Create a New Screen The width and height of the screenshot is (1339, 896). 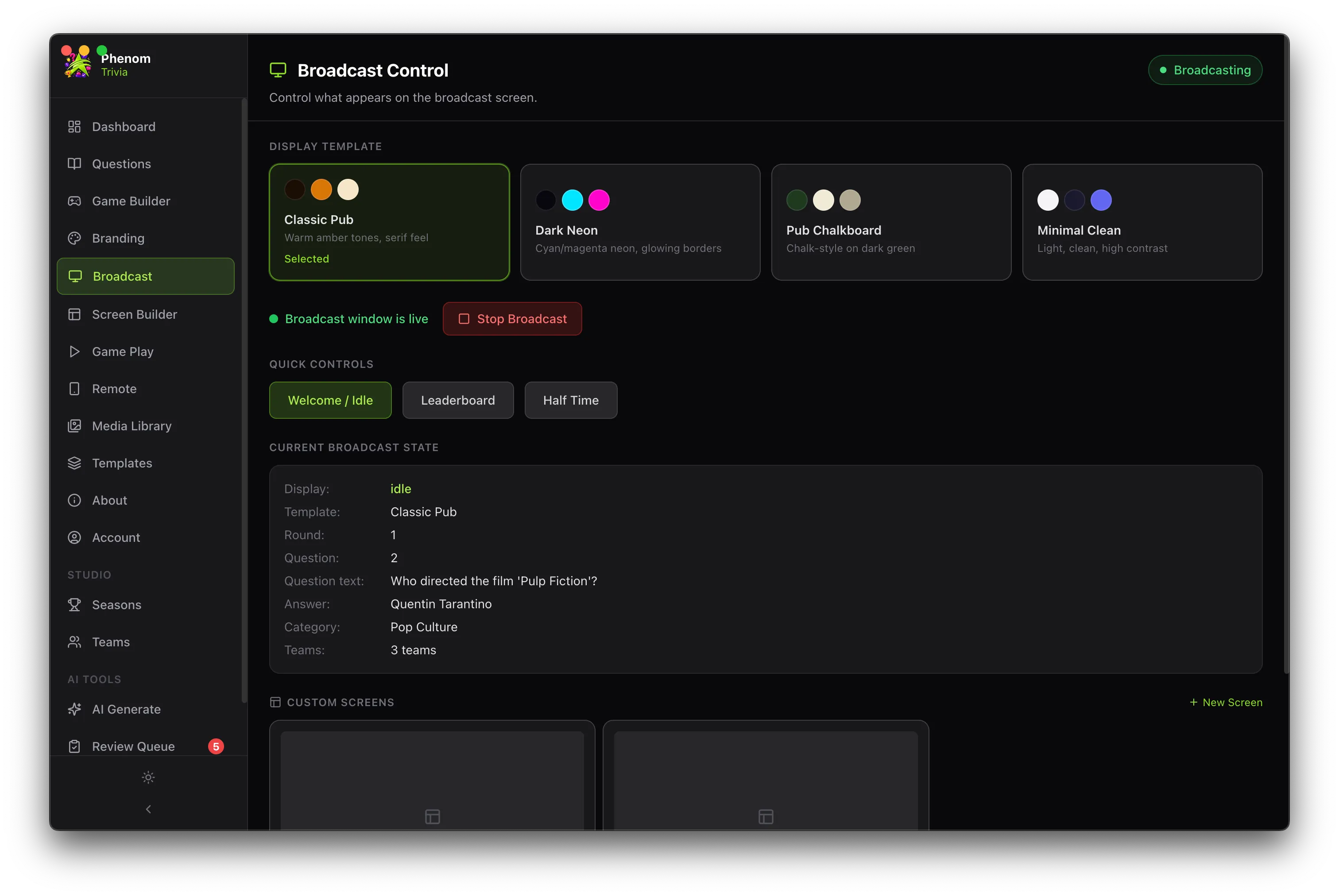coord(1226,702)
